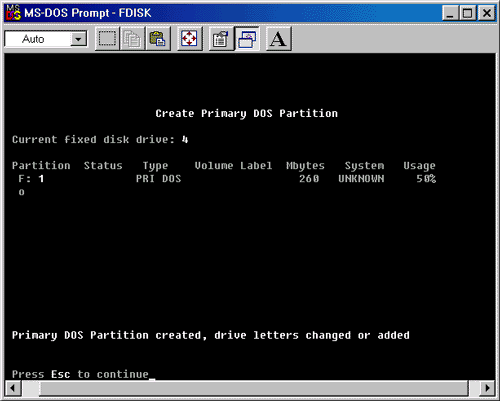Open the Properties toolbar icon
Screen dimensions: 500x401
pyautogui.click(x=221, y=39)
